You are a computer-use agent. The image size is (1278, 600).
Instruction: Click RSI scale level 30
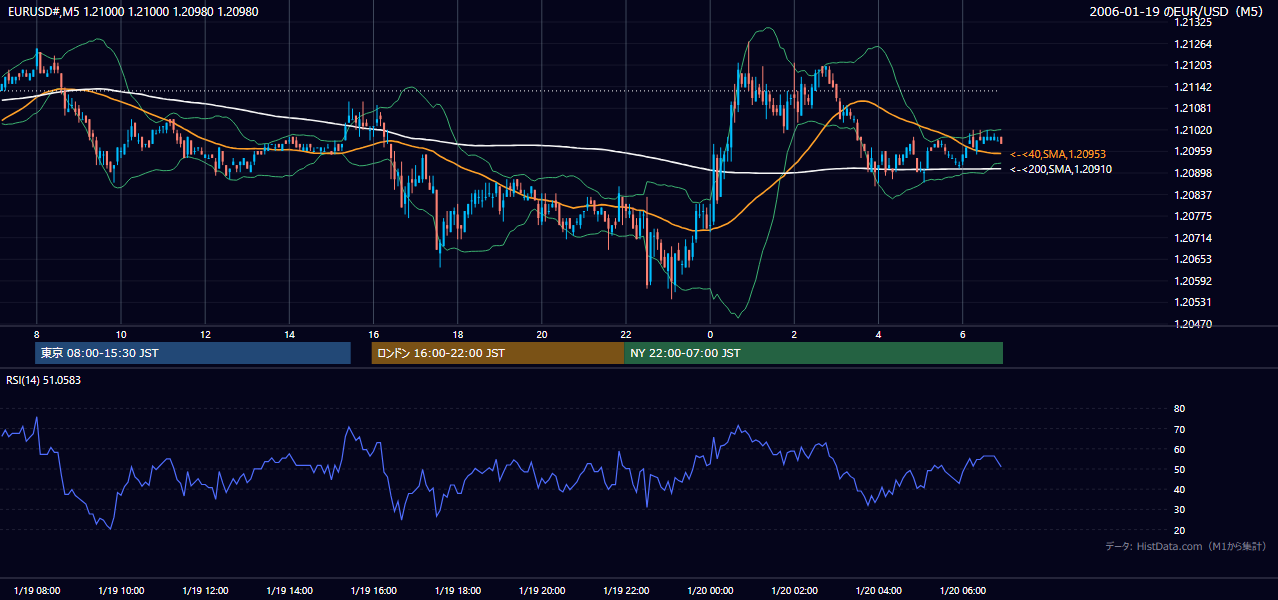tap(1179, 510)
